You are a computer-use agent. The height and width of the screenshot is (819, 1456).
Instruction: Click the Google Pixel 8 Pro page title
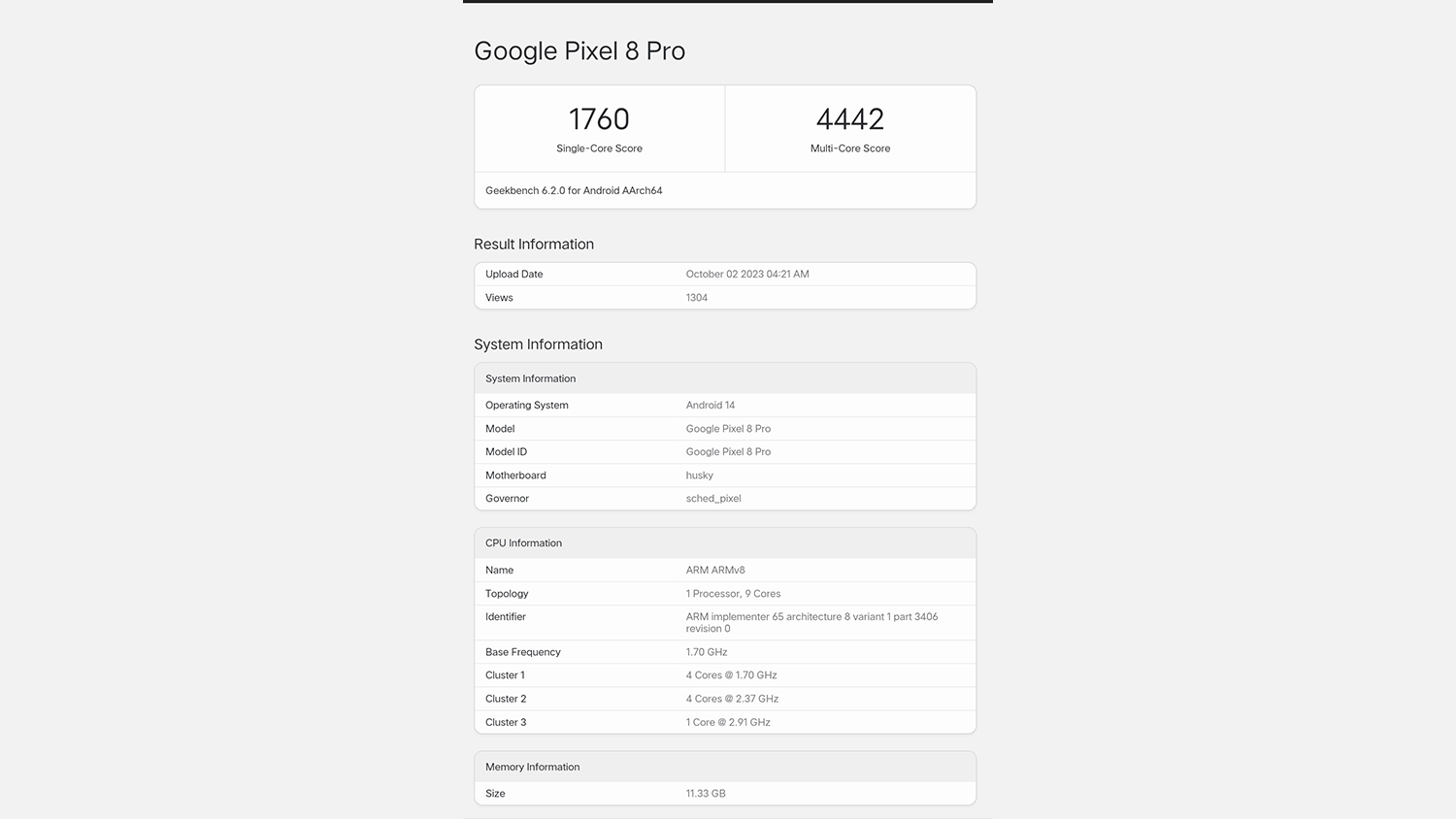tap(579, 51)
